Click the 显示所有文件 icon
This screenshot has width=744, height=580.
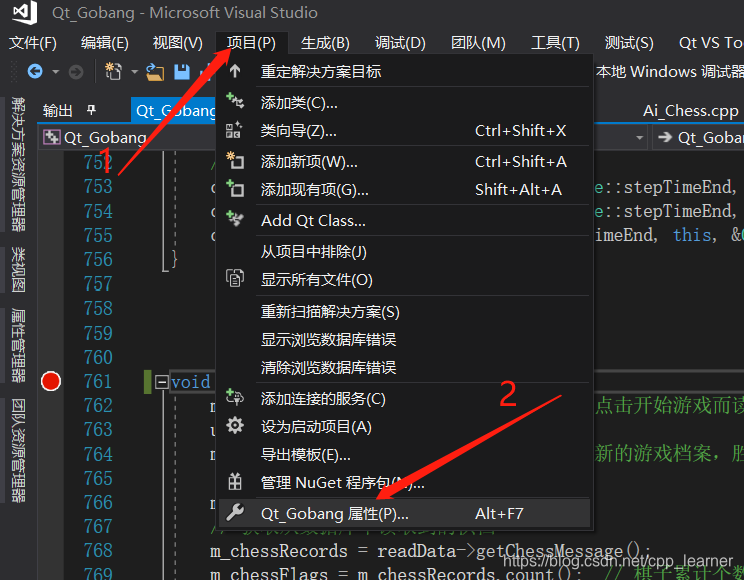235,278
